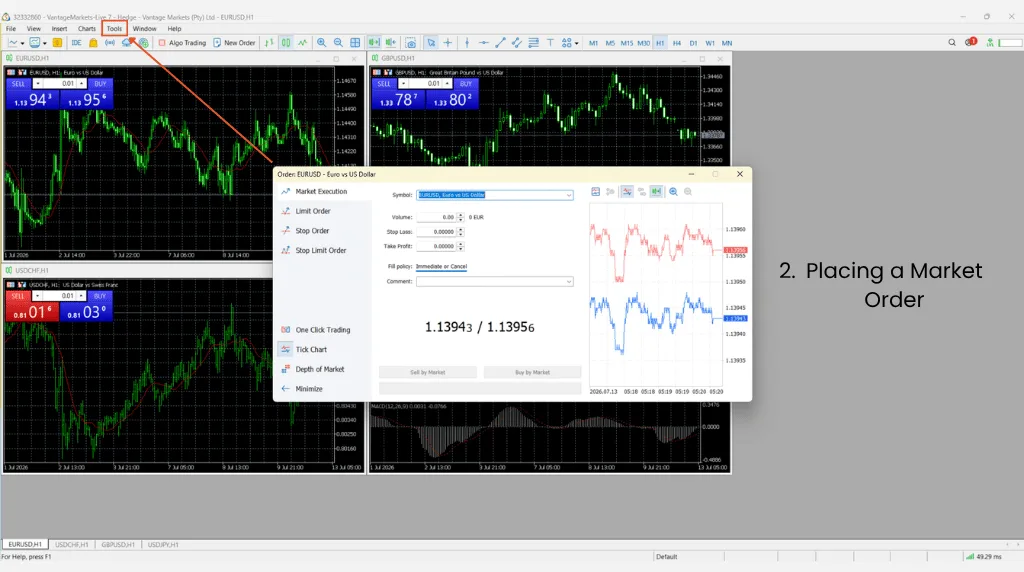Image resolution: width=1024 pixels, height=572 pixels.
Task: Open the IDE (MetaEditor) toolbar icon
Action: pos(76,43)
